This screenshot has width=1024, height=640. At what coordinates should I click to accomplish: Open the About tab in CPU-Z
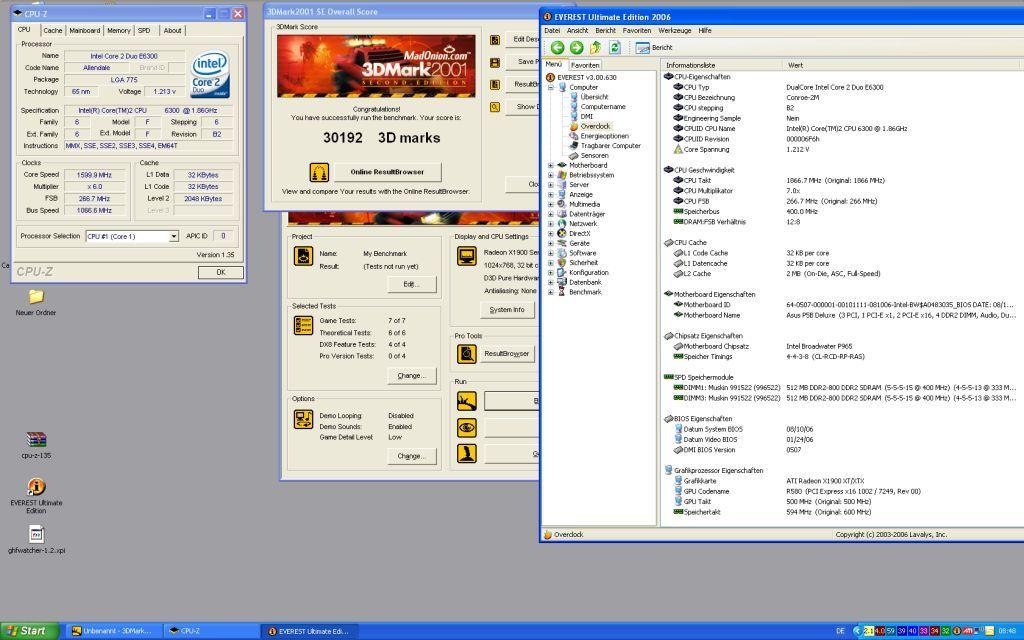tap(172, 31)
